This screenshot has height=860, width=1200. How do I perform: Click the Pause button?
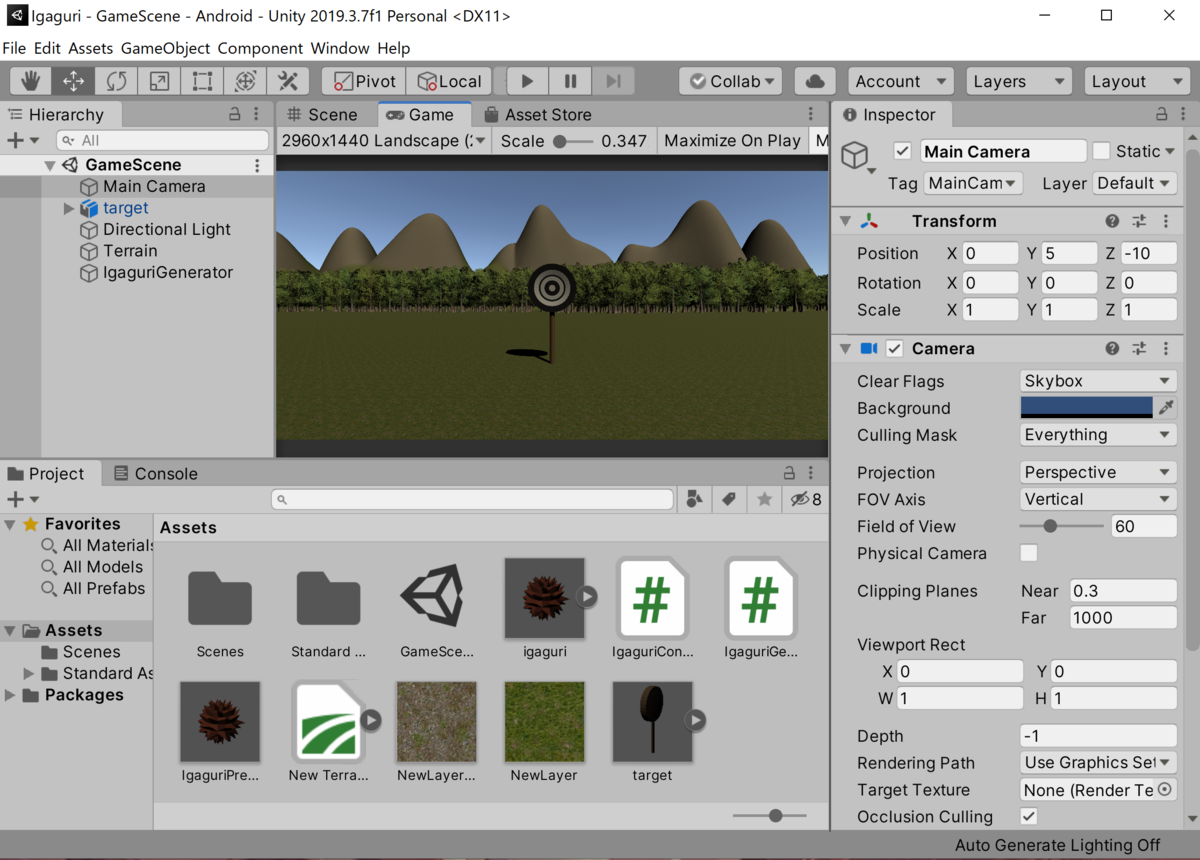pos(571,81)
